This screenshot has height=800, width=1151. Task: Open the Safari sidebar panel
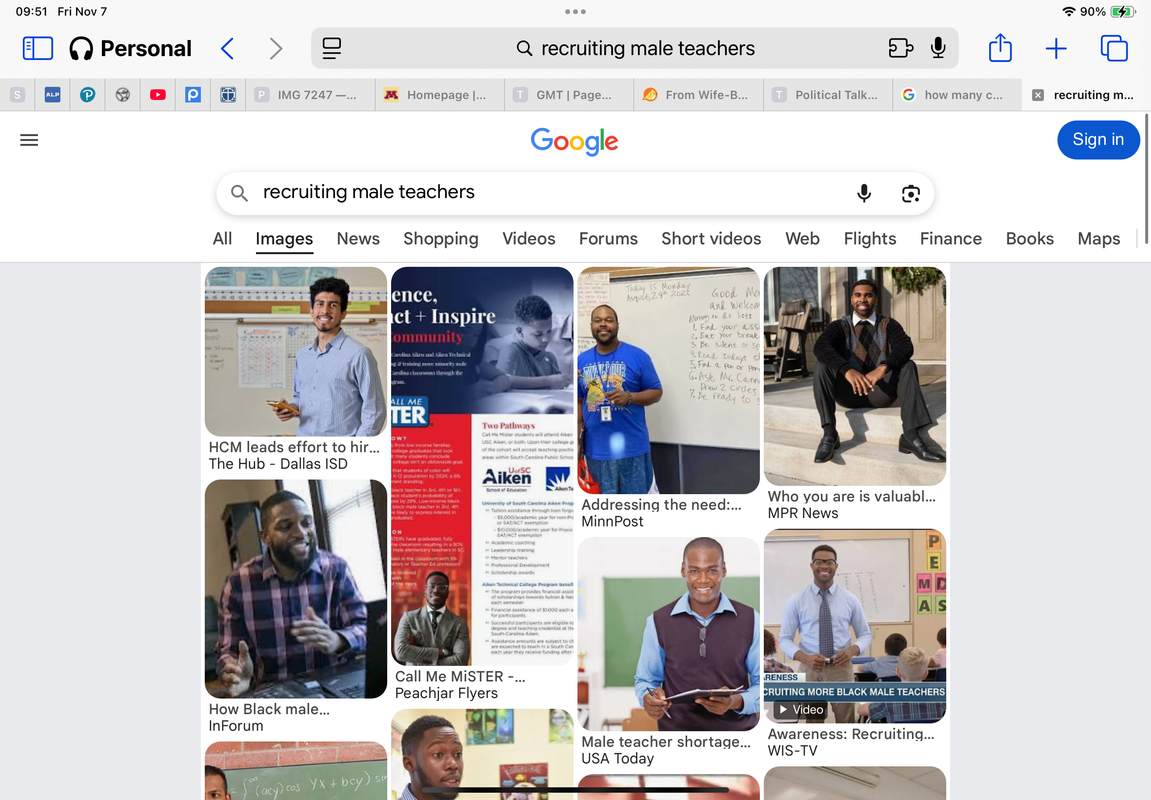[38, 48]
